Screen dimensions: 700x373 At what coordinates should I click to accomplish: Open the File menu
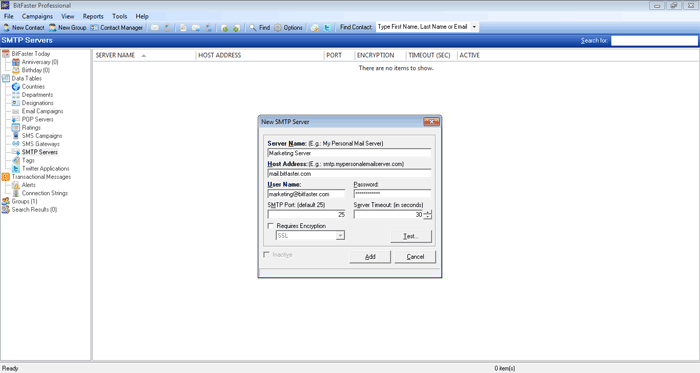8,16
